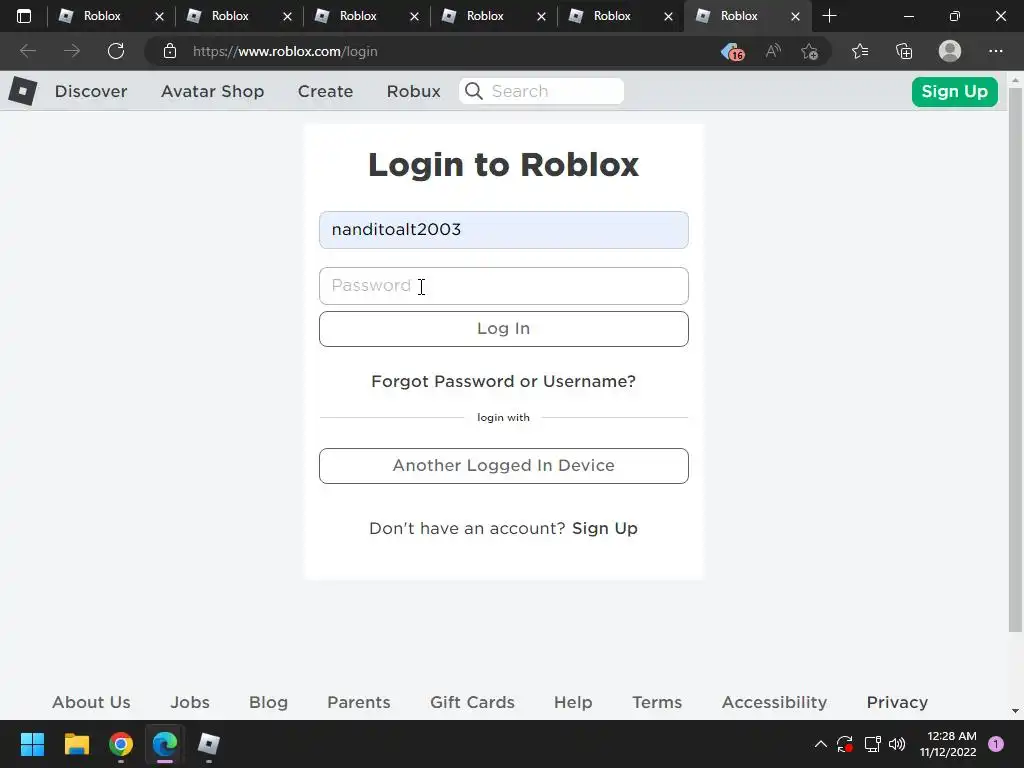Reload the page with the refresh icon
The image size is (1024, 768).
(x=116, y=51)
